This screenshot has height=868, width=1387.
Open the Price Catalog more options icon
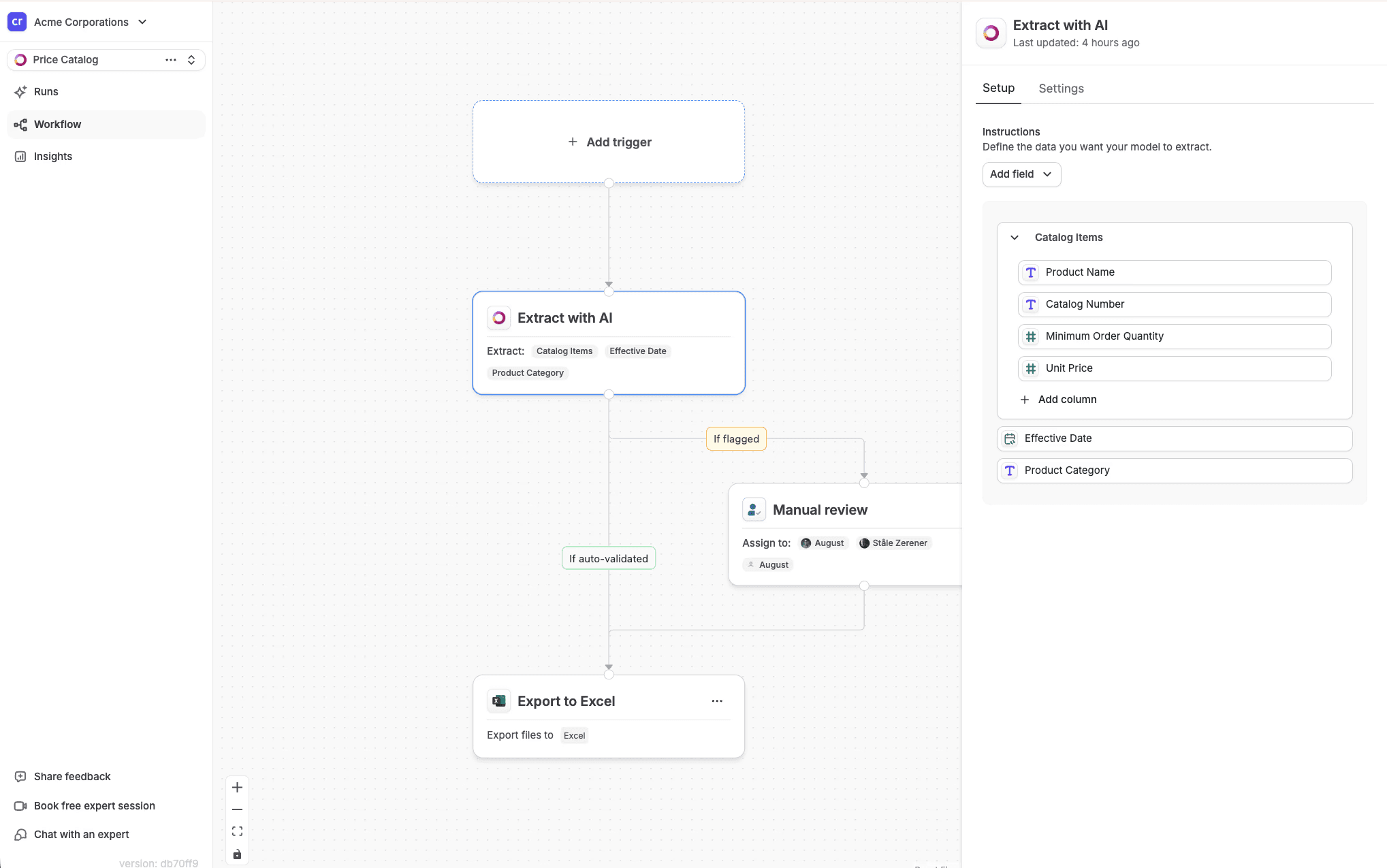point(171,60)
